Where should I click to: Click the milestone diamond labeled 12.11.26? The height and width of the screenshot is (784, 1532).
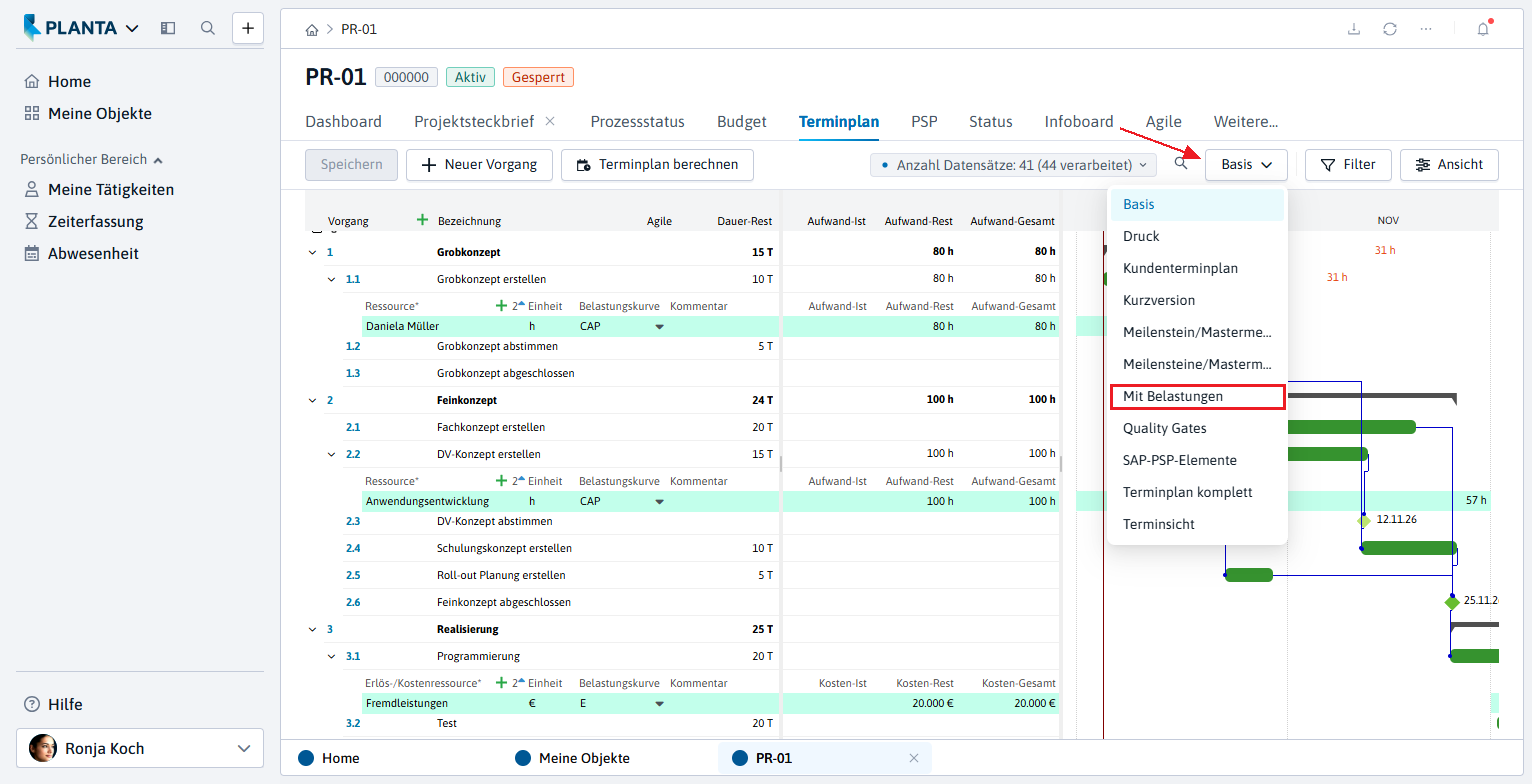(1363, 520)
